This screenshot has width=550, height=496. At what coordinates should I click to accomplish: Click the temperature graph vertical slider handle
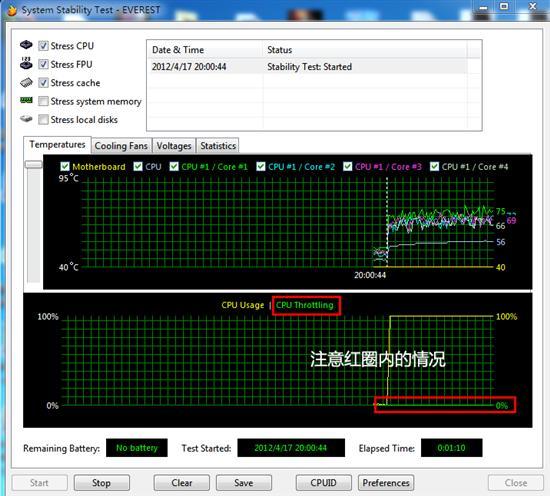click(x=34, y=164)
